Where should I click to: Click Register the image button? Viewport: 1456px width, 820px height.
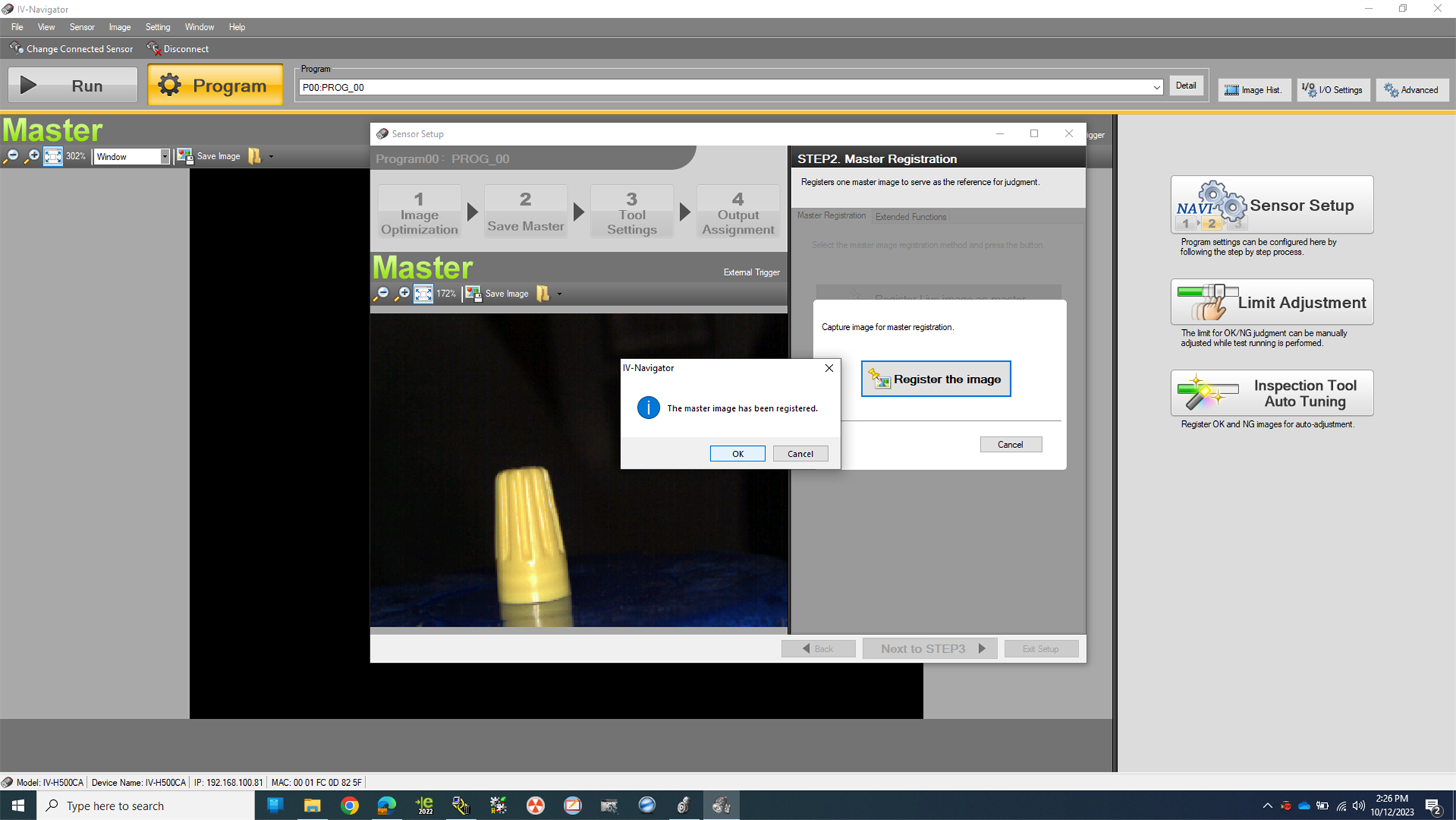(936, 379)
